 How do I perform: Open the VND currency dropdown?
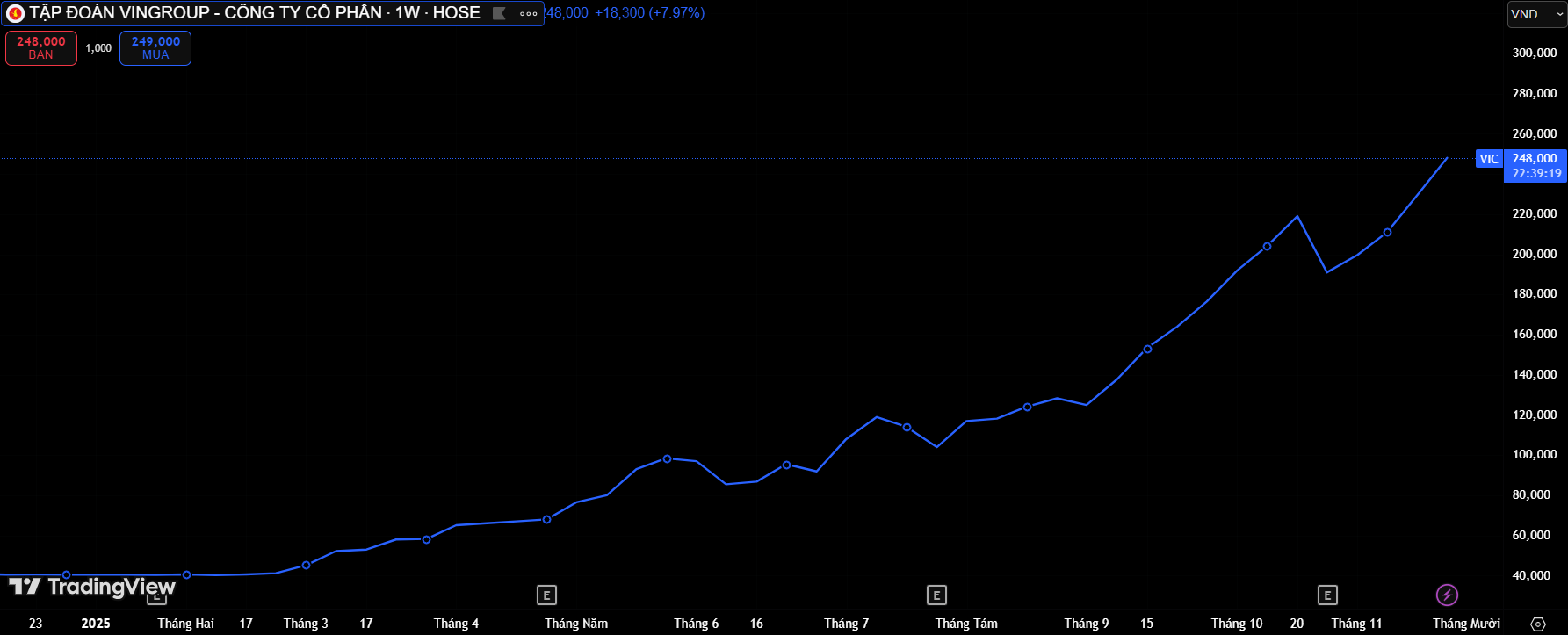pyautogui.click(x=1536, y=14)
